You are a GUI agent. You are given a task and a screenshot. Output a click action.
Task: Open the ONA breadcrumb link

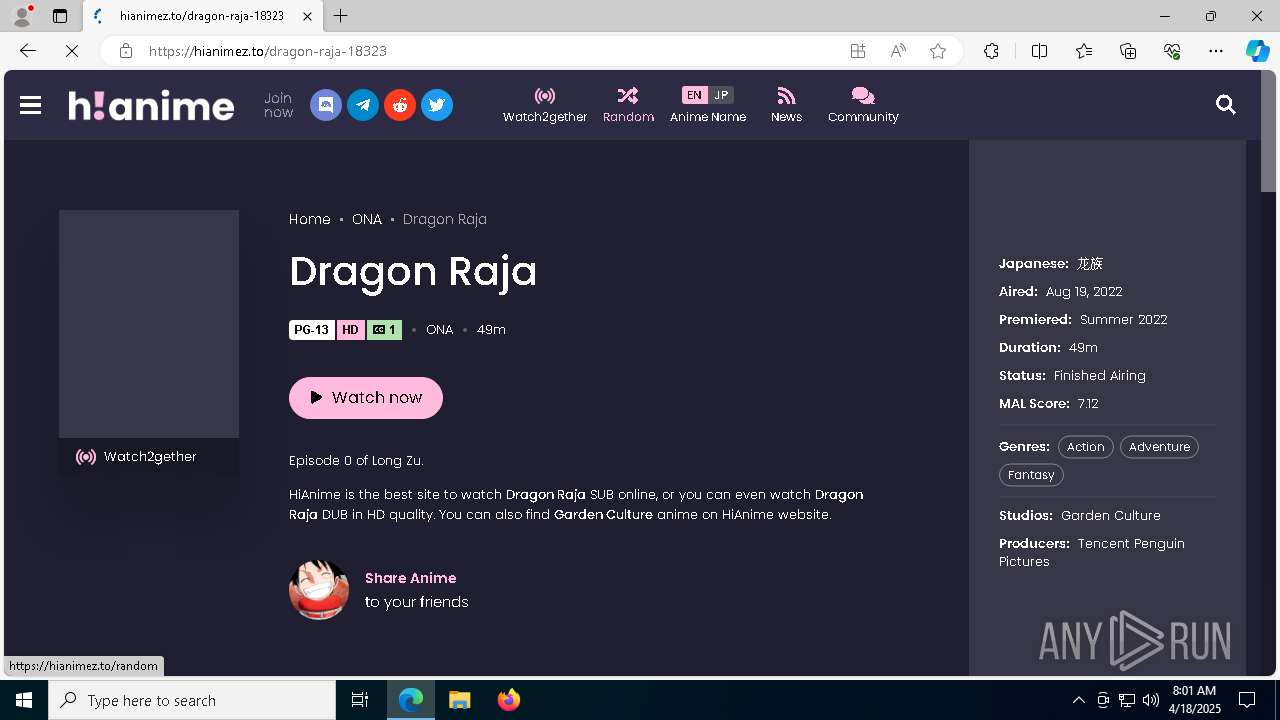click(x=367, y=219)
